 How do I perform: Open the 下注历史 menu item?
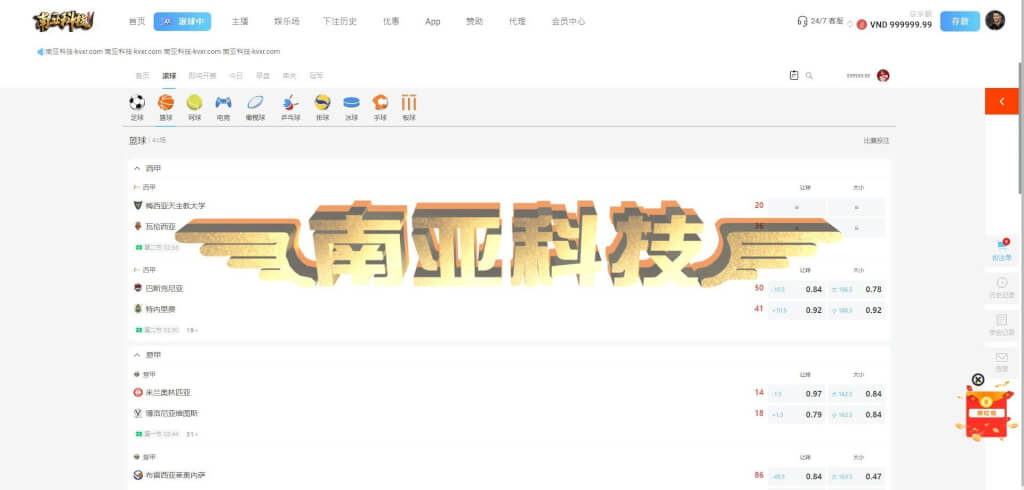point(340,22)
